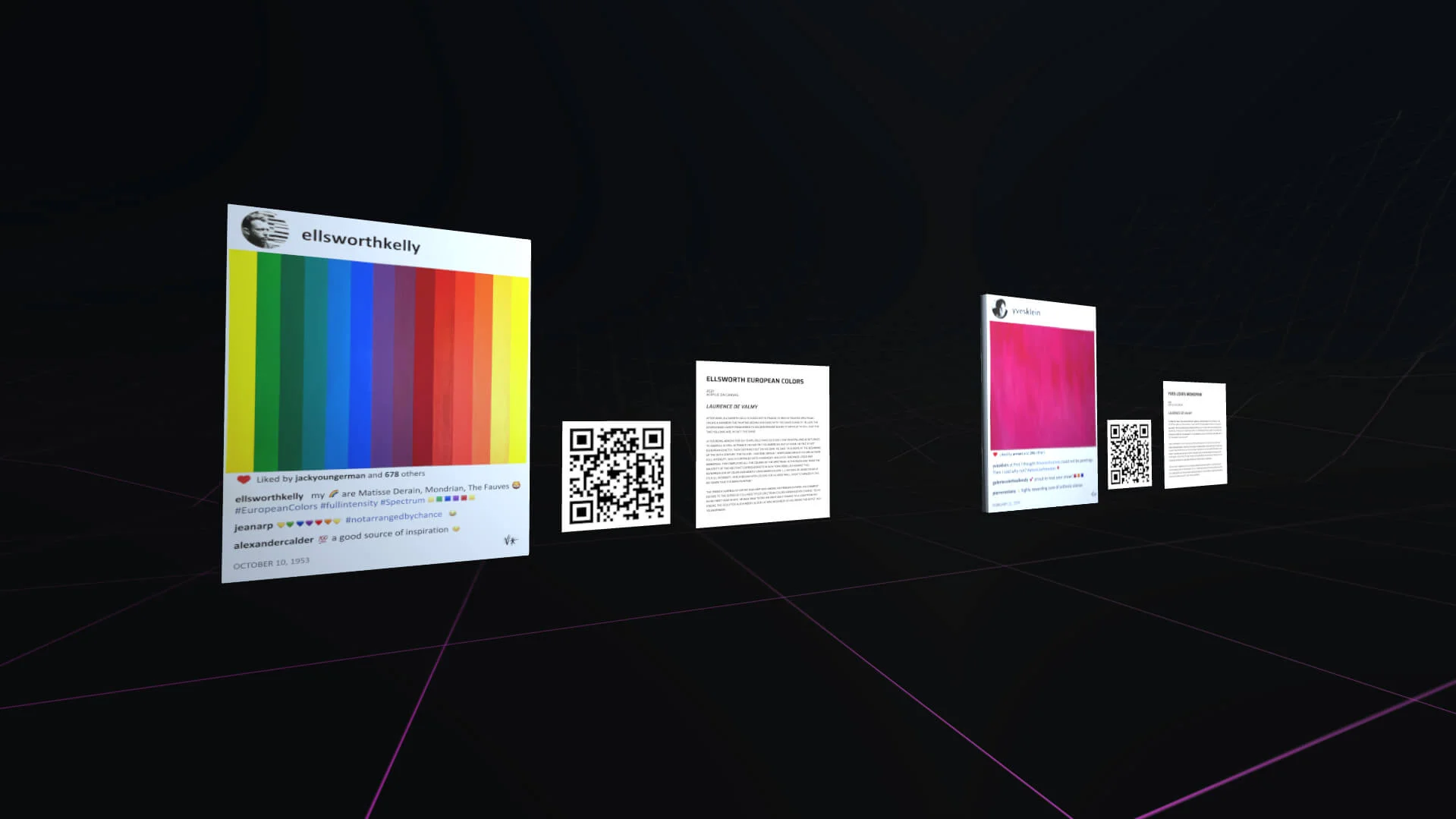Click the small QR code near the Klein post
Screen dimensions: 1456x819
coord(1130,455)
